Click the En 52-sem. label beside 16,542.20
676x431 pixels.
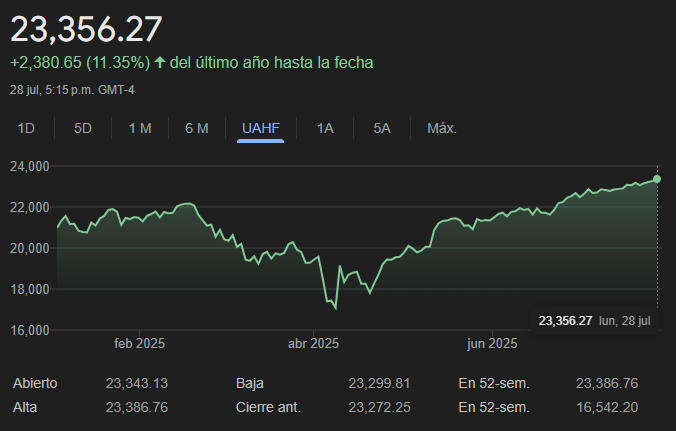(494, 407)
